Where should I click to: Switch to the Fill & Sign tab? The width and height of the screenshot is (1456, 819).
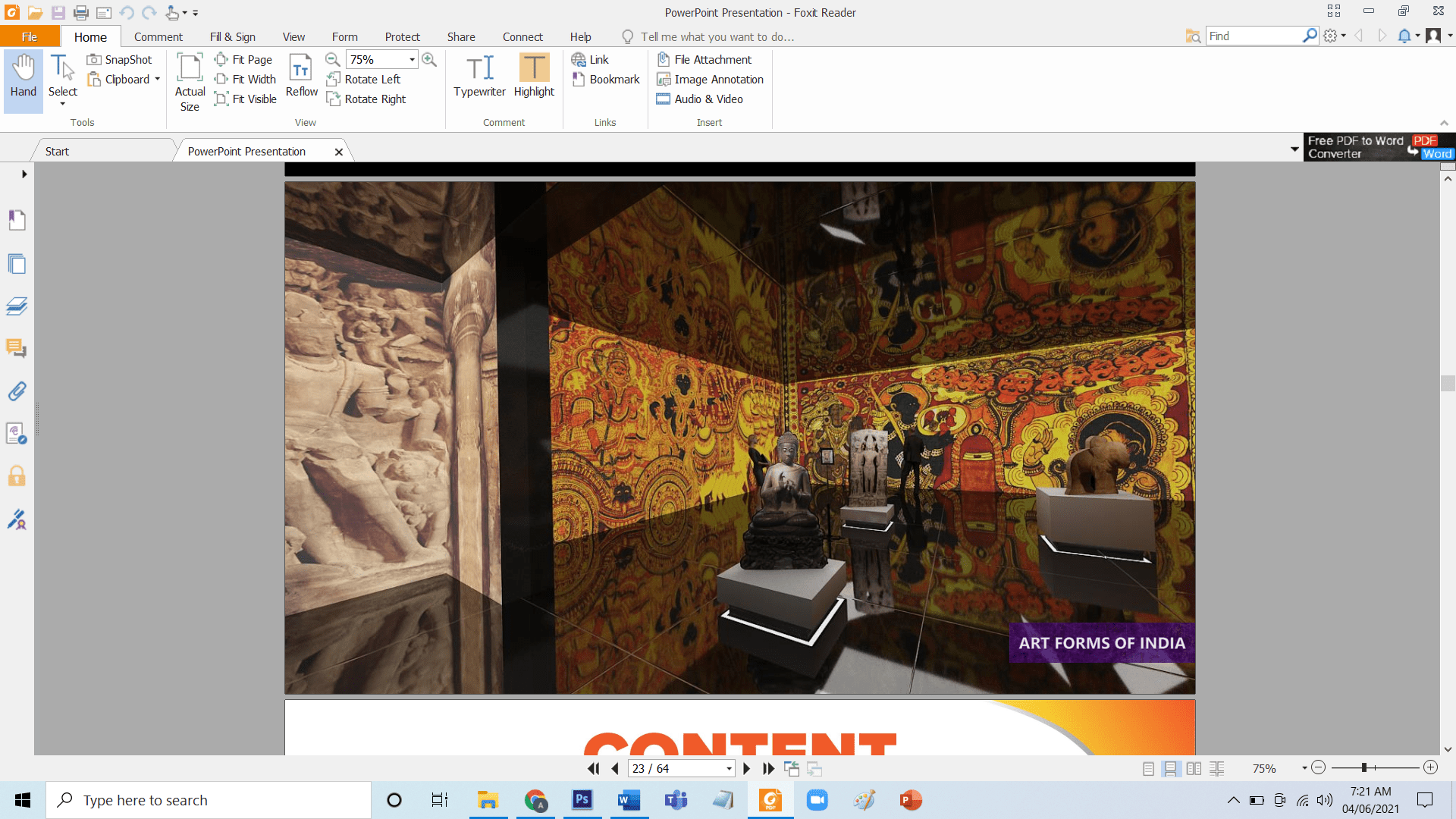232,36
